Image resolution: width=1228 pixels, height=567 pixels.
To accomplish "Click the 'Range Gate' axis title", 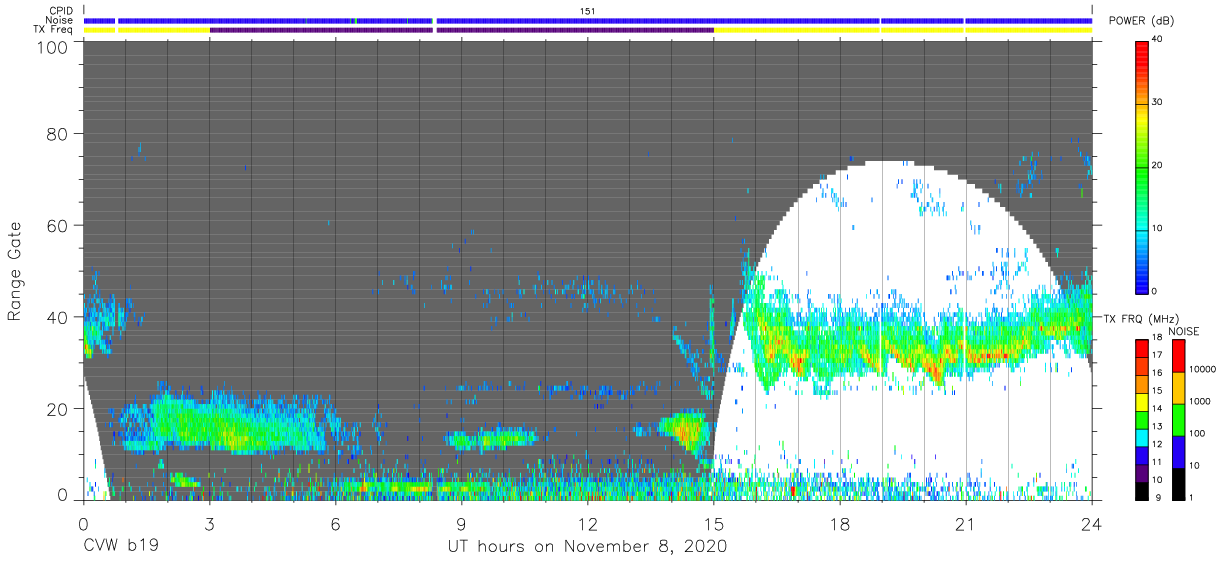I will (15, 271).
